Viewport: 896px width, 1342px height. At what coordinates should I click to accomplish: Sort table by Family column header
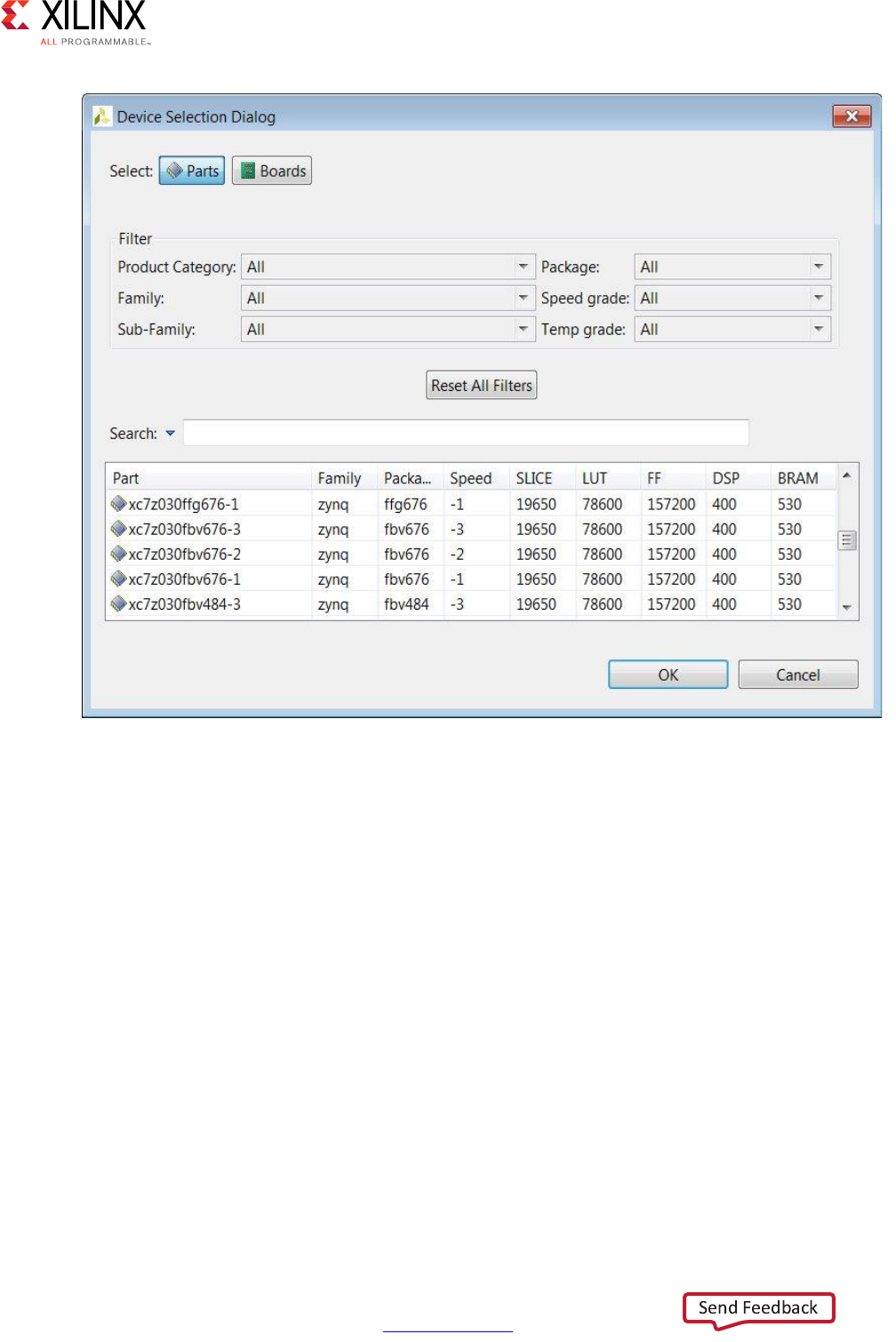coord(345,478)
